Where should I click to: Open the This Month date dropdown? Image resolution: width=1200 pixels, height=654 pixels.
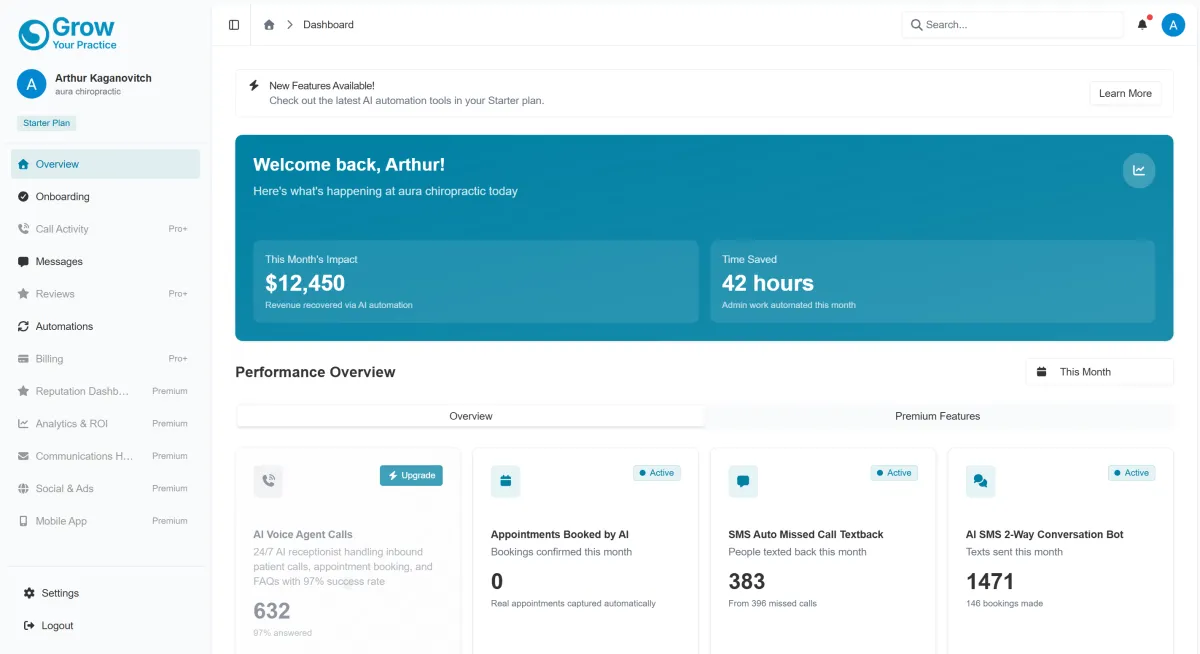pyautogui.click(x=1099, y=372)
